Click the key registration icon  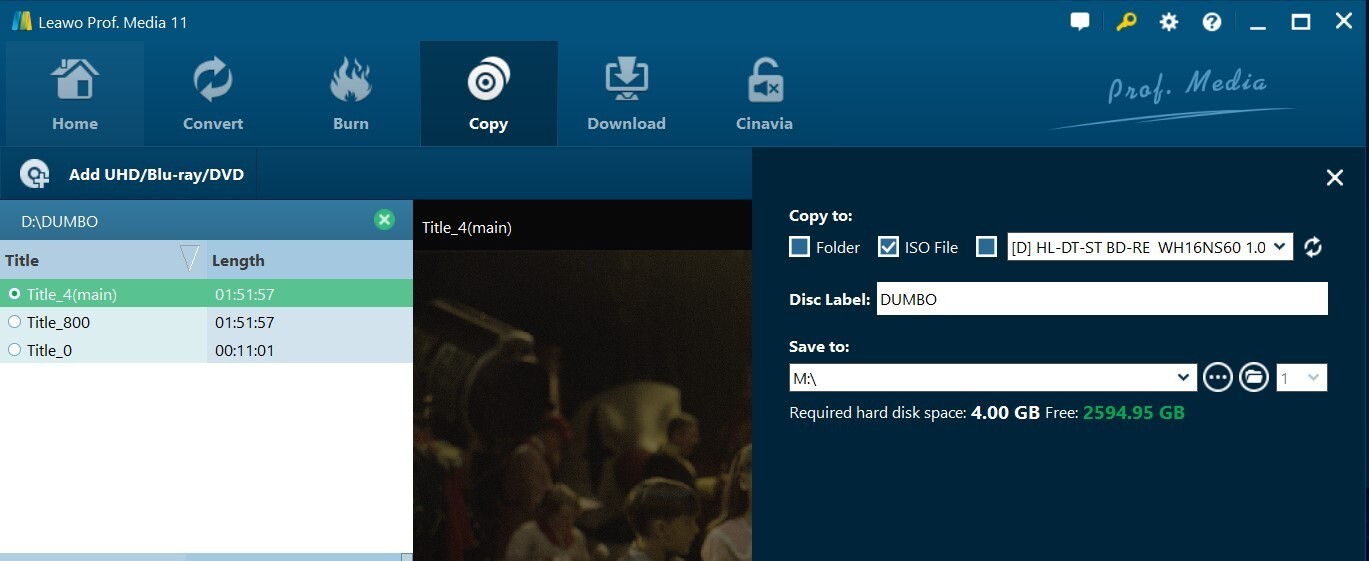1126,22
